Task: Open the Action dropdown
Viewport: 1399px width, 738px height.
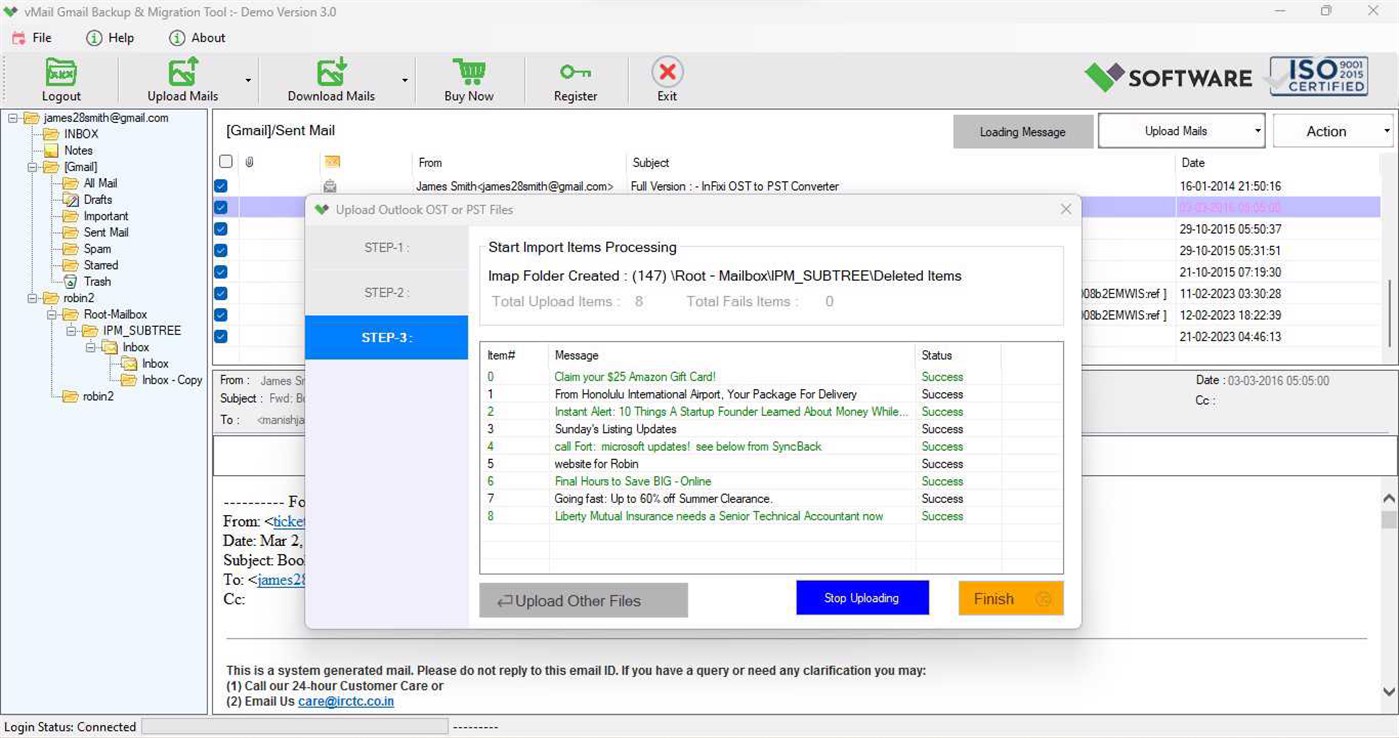Action: point(1334,131)
